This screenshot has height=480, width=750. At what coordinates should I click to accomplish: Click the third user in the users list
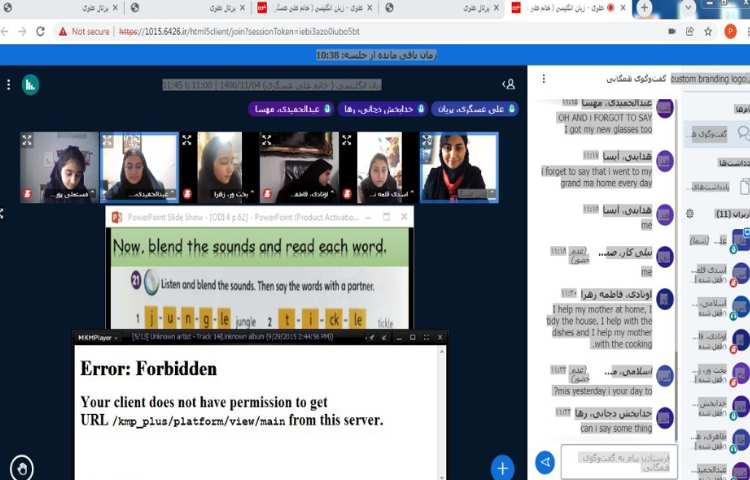point(722,307)
